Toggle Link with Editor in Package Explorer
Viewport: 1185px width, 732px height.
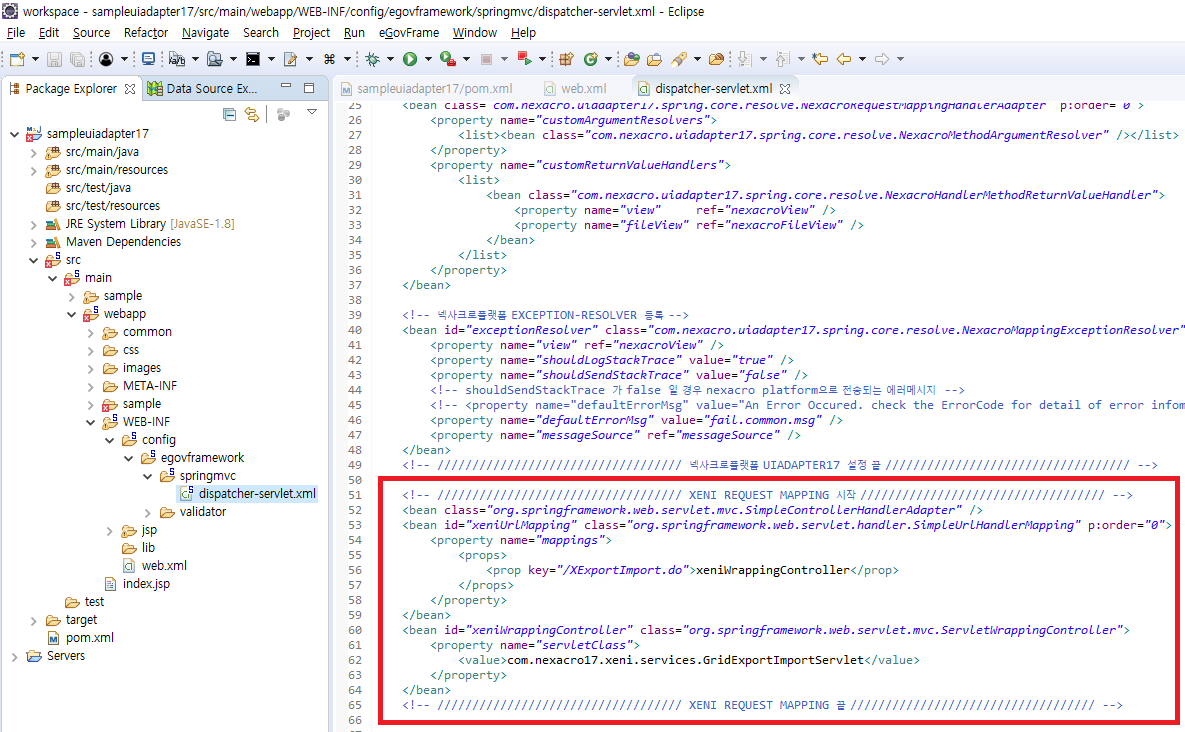click(252, 115)
